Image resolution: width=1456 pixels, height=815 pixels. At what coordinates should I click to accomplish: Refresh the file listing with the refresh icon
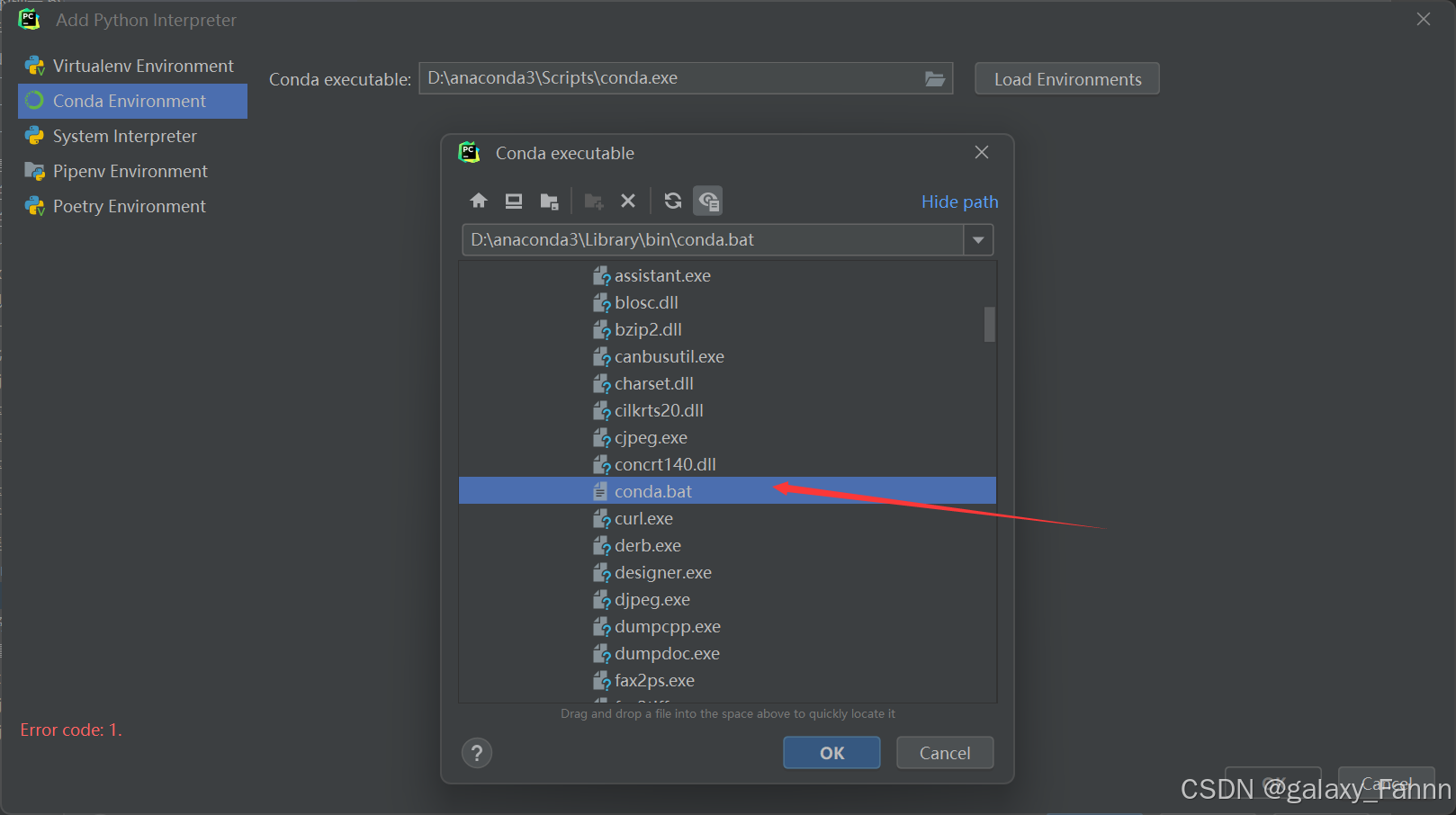point(672,200)
